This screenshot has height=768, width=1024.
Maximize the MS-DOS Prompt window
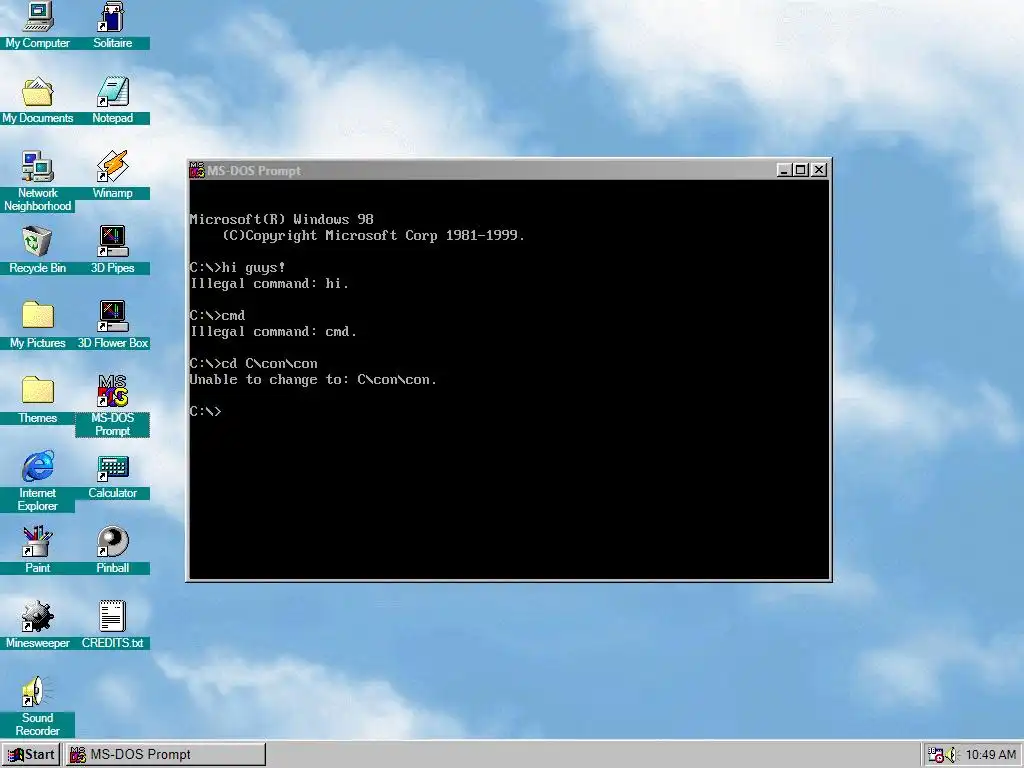pyautogui.click(x=801, y=170)
